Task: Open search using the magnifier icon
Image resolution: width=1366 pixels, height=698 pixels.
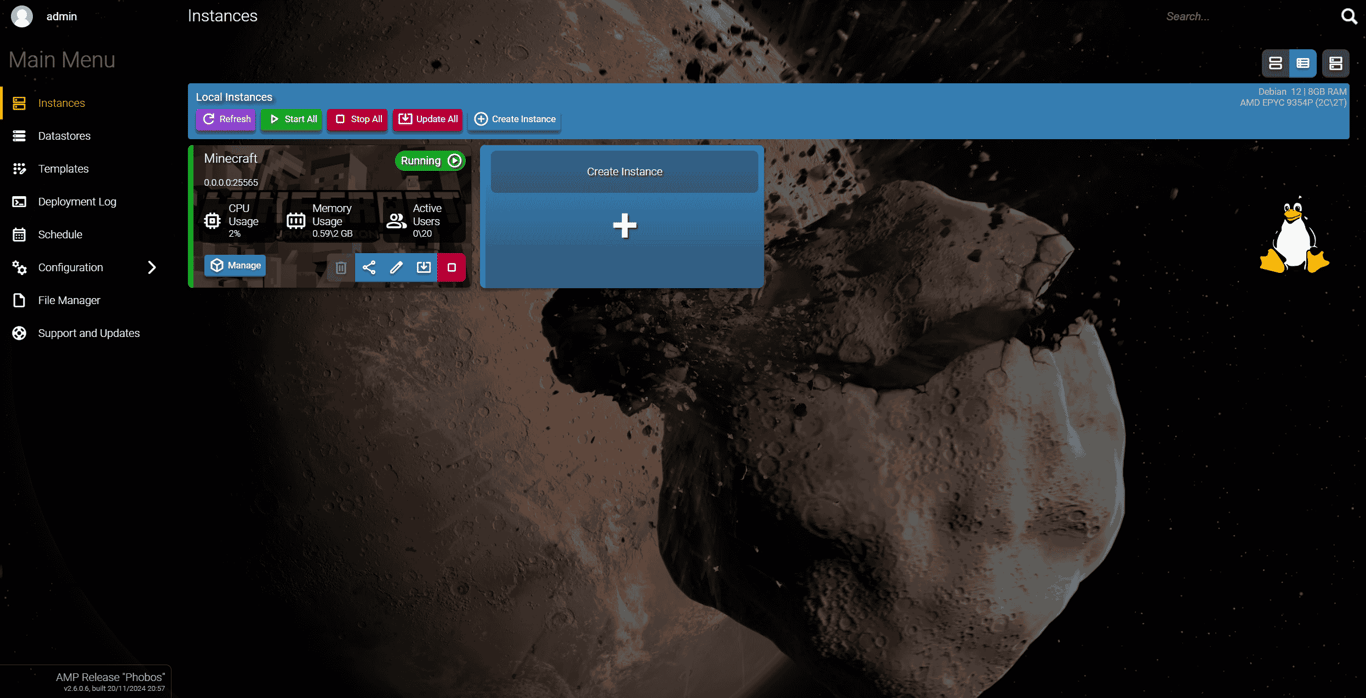Action: (1348, 16)
